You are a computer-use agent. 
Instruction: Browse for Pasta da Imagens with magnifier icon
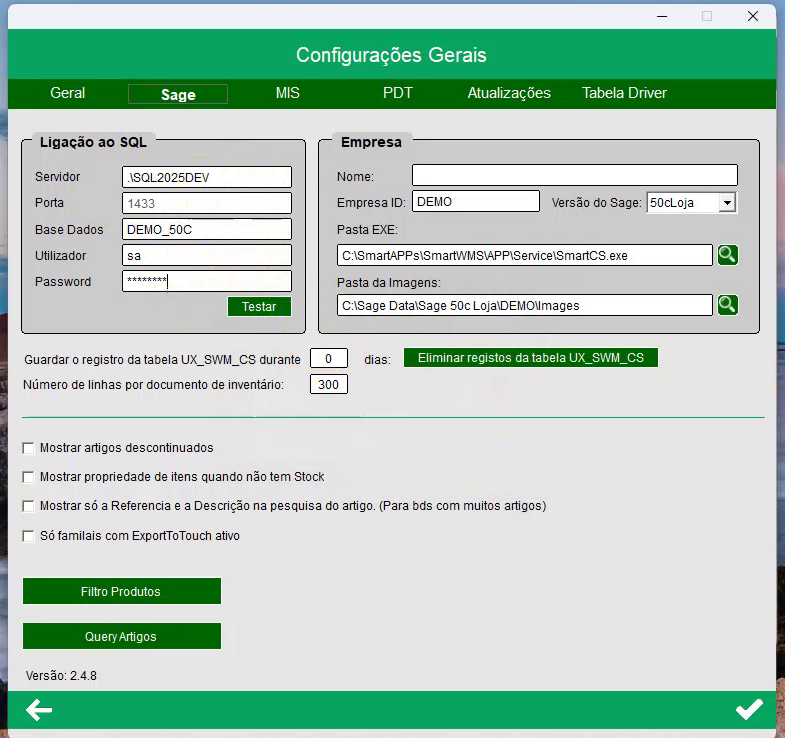727,305
